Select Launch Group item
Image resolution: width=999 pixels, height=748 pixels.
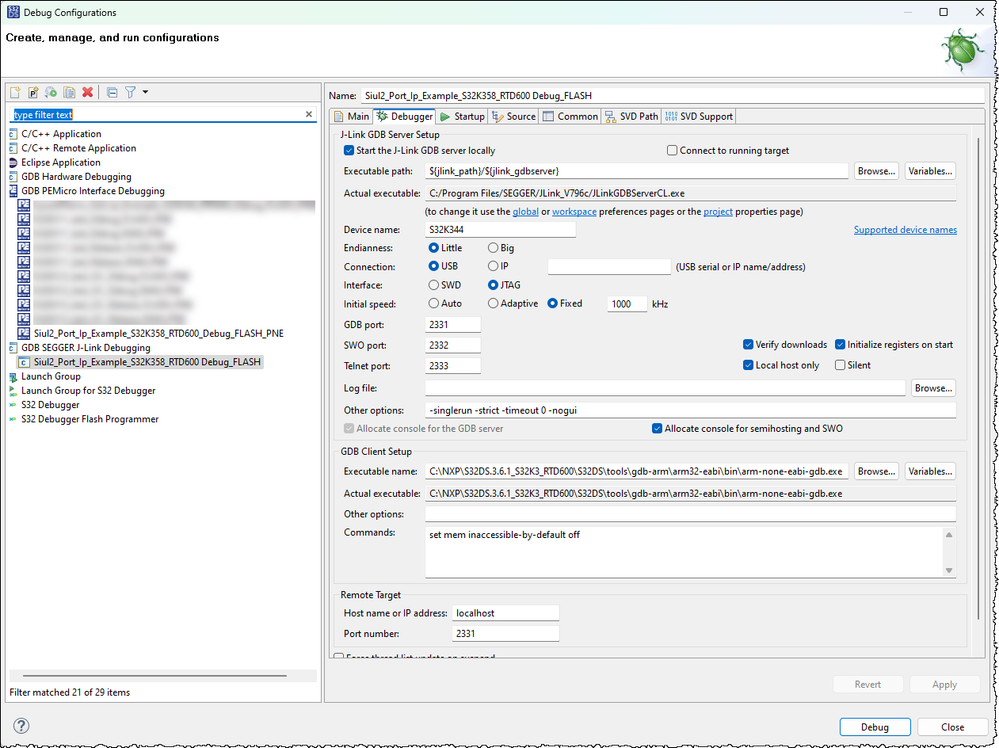pos(50,376)
